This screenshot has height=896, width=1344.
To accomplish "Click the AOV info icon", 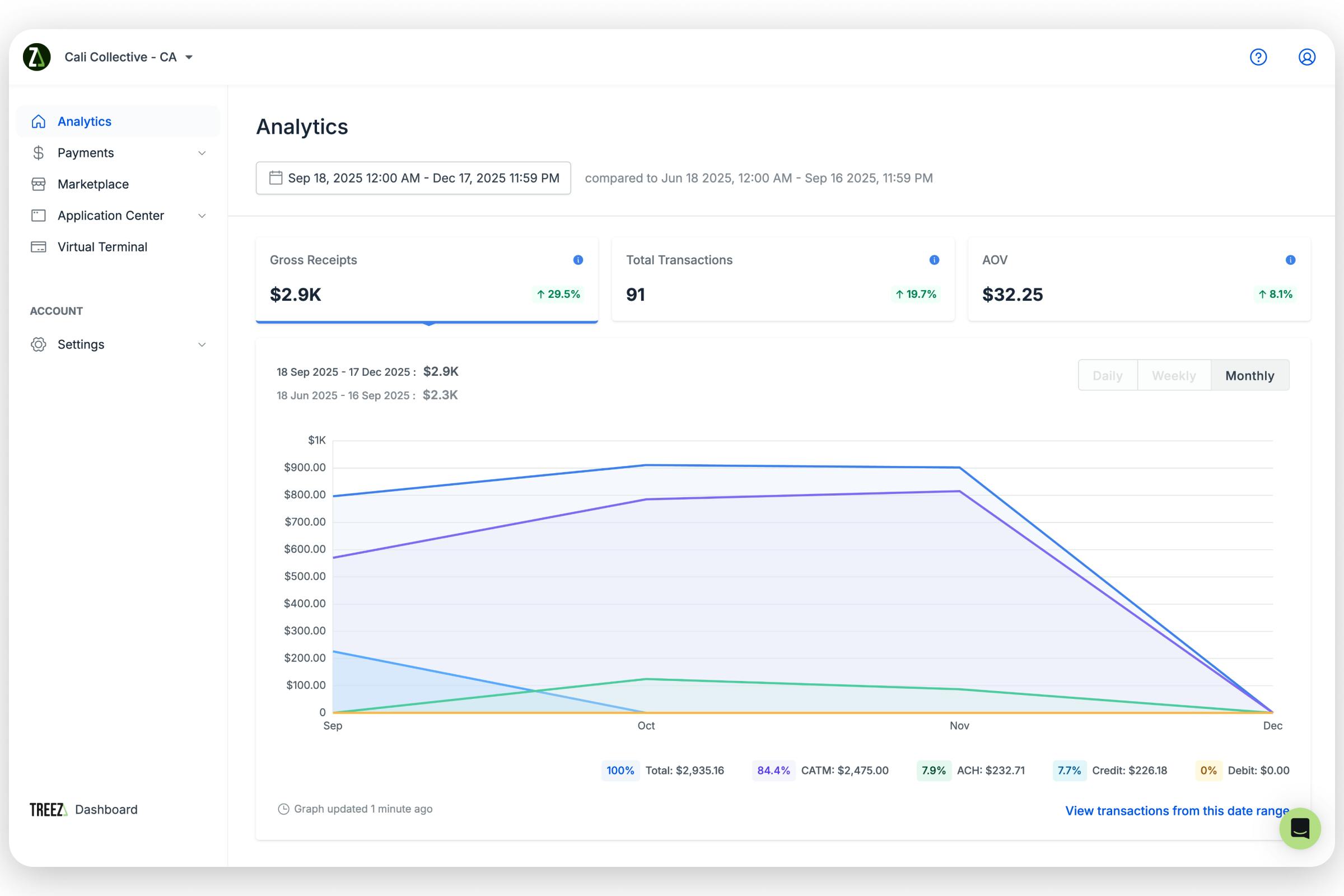I will (x=1290, y=260).
